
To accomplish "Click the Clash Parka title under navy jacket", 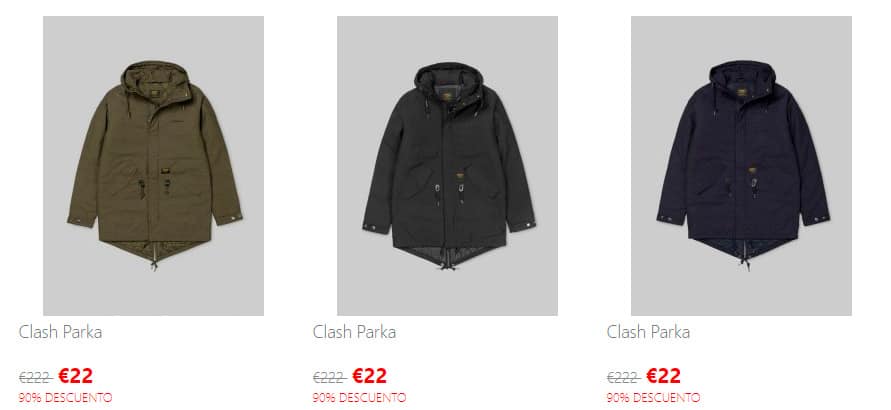I will [648, 332].
